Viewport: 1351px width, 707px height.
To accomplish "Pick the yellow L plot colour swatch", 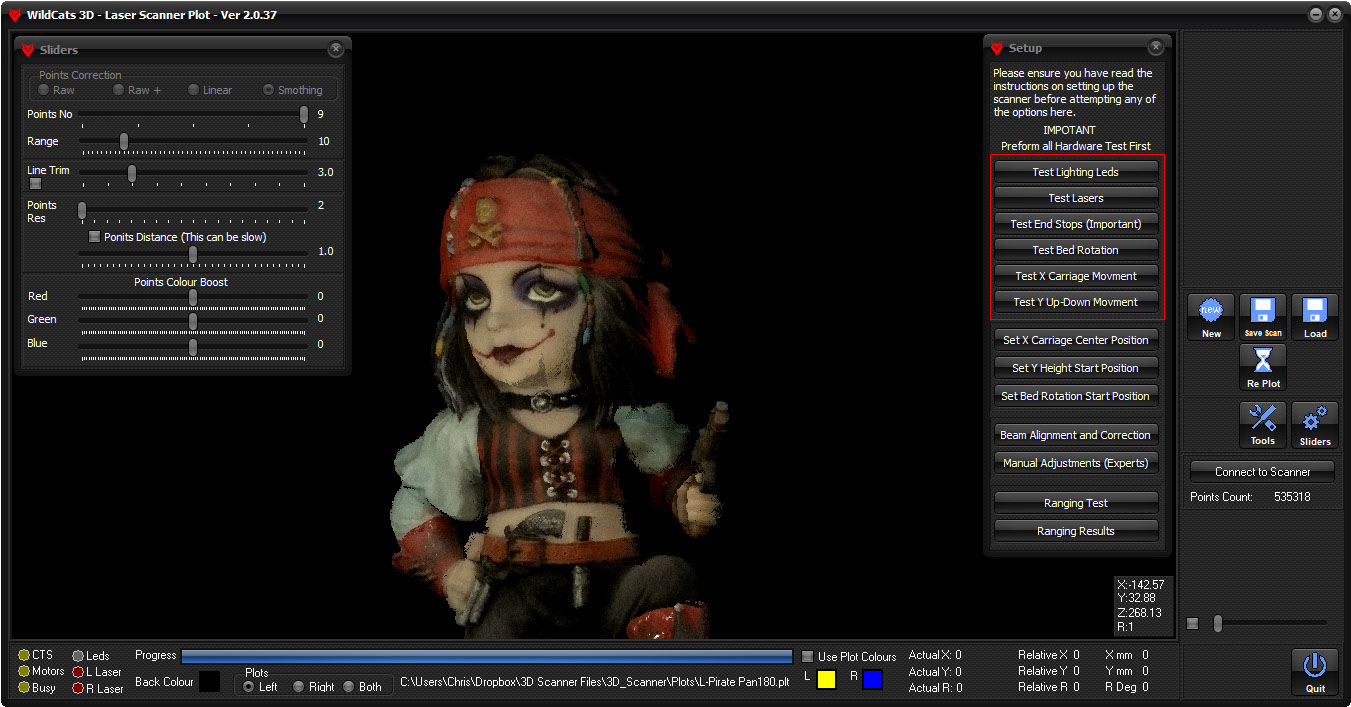I will pyautogui.click(x=826, y=679).
